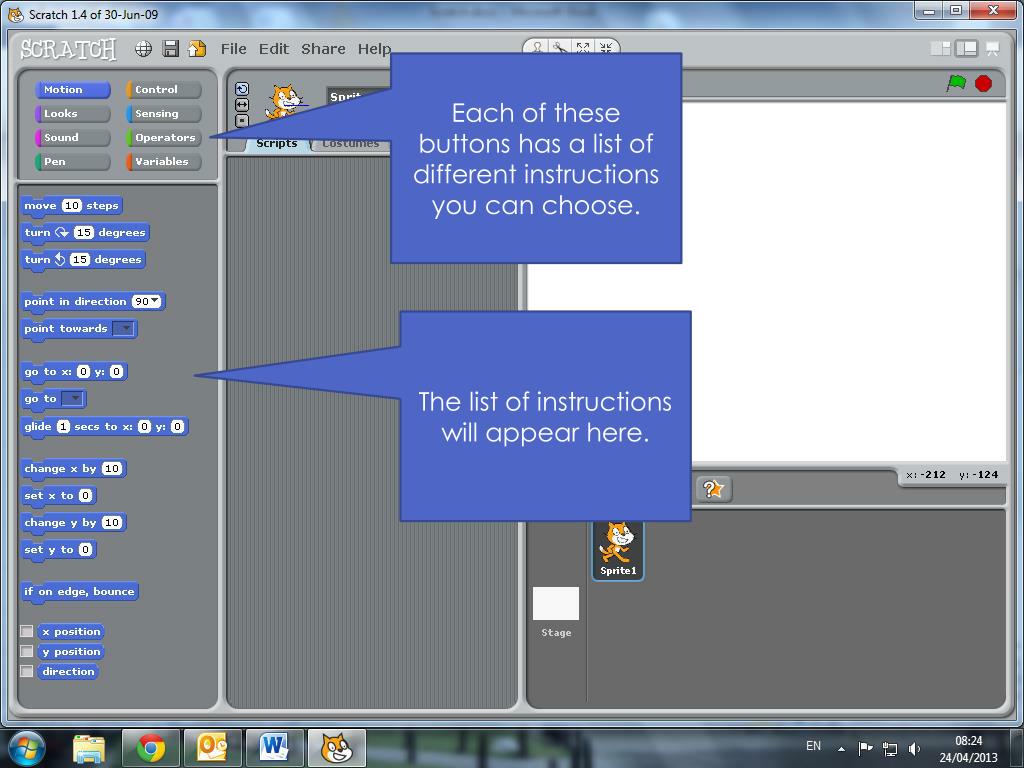This screenshot has height=768, width=1024.
Task: Click the go to x value field
Action: [x=83, y=372]
